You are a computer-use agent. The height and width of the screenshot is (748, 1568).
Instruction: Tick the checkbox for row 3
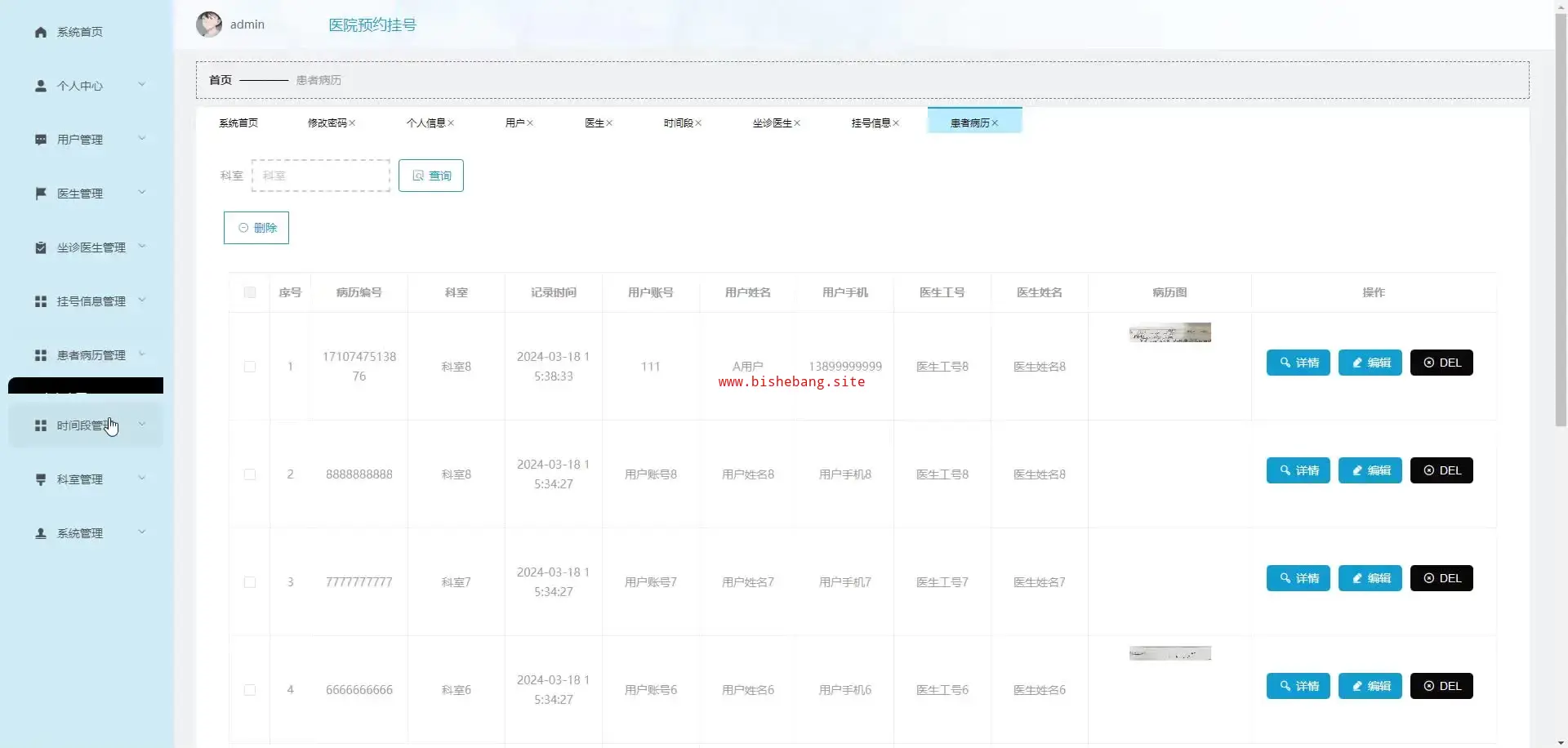pyautogui.click(x=250, y=582)
